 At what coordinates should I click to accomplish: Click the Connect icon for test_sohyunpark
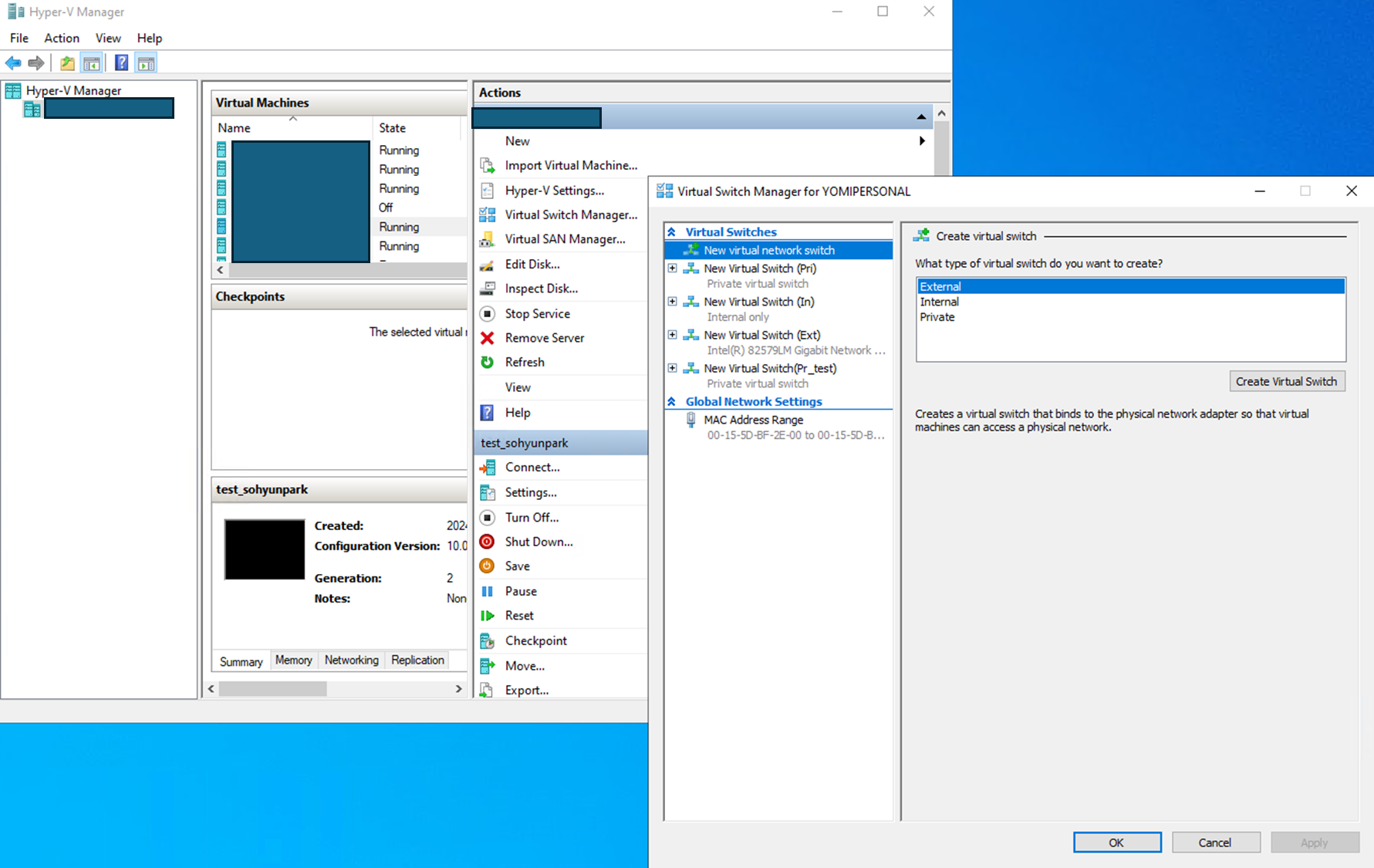coord(488,468)
